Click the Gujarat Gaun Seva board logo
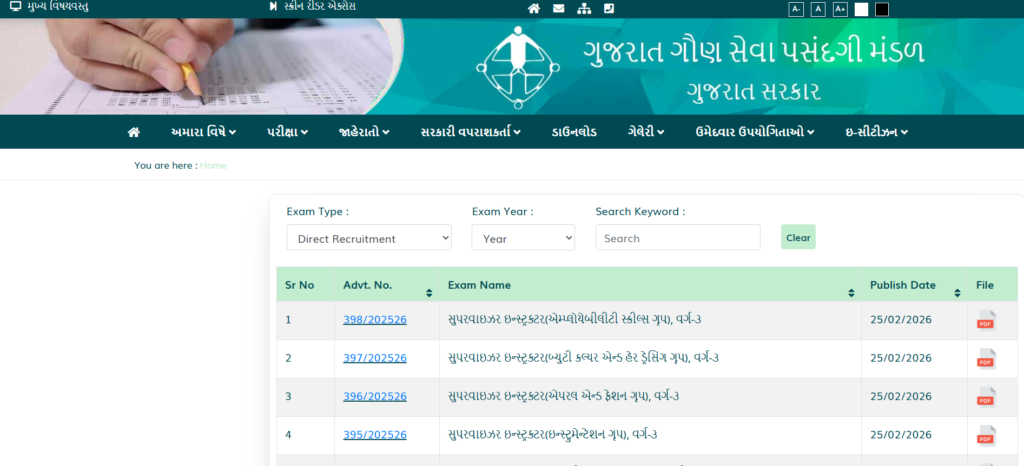1024x466 pixels. pos(518,67)
